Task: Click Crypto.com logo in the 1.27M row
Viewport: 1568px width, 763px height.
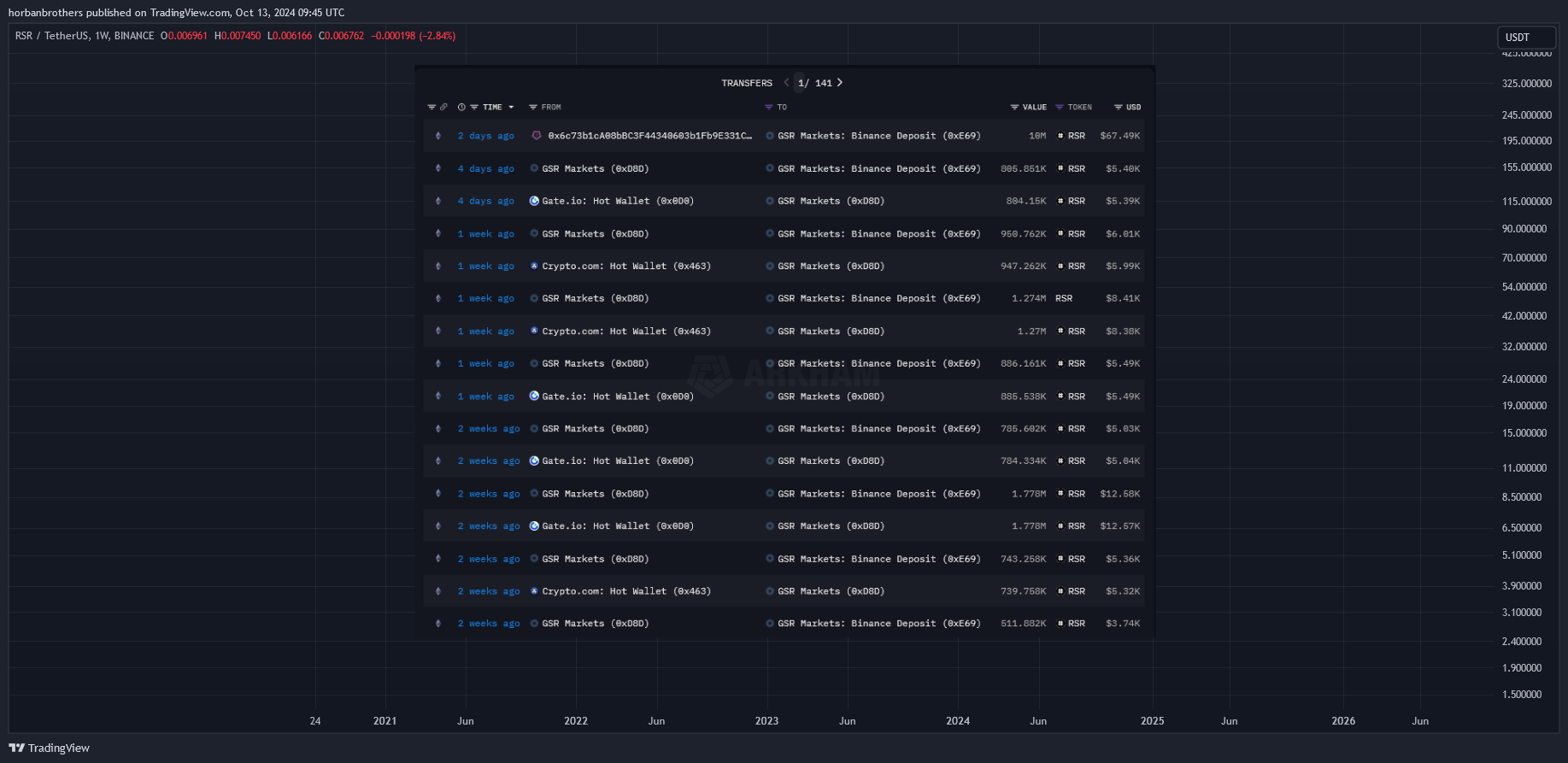Action: (x=534, y=332)
